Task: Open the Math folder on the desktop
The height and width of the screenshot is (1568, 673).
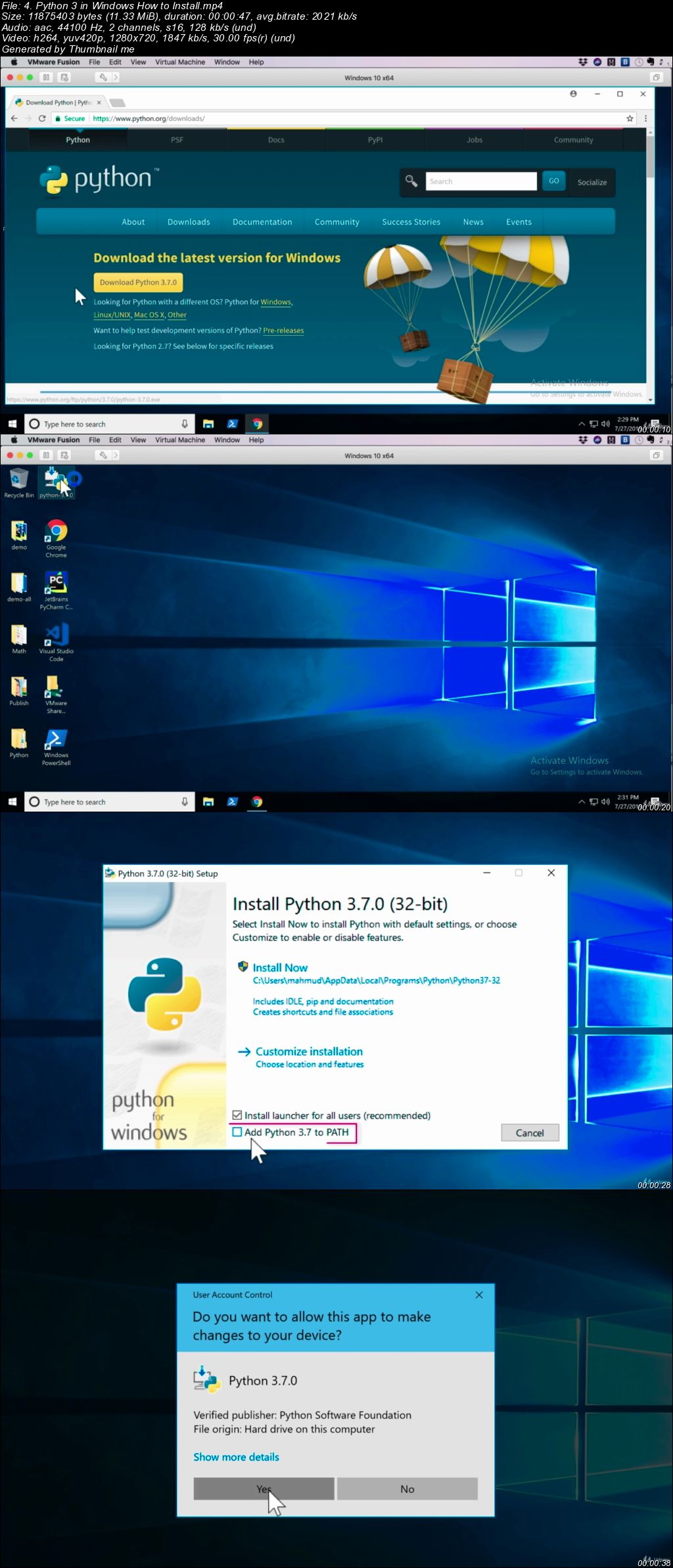Action: click(19, 639)
